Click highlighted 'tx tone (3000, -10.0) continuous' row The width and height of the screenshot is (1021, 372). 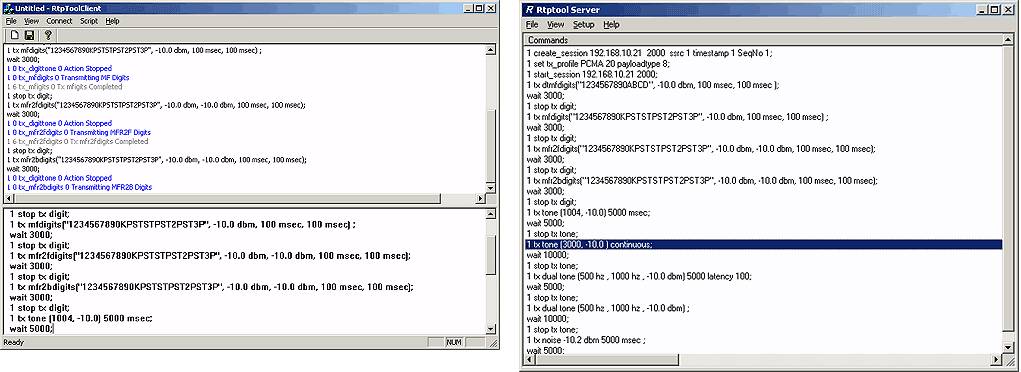coord(764,244)
